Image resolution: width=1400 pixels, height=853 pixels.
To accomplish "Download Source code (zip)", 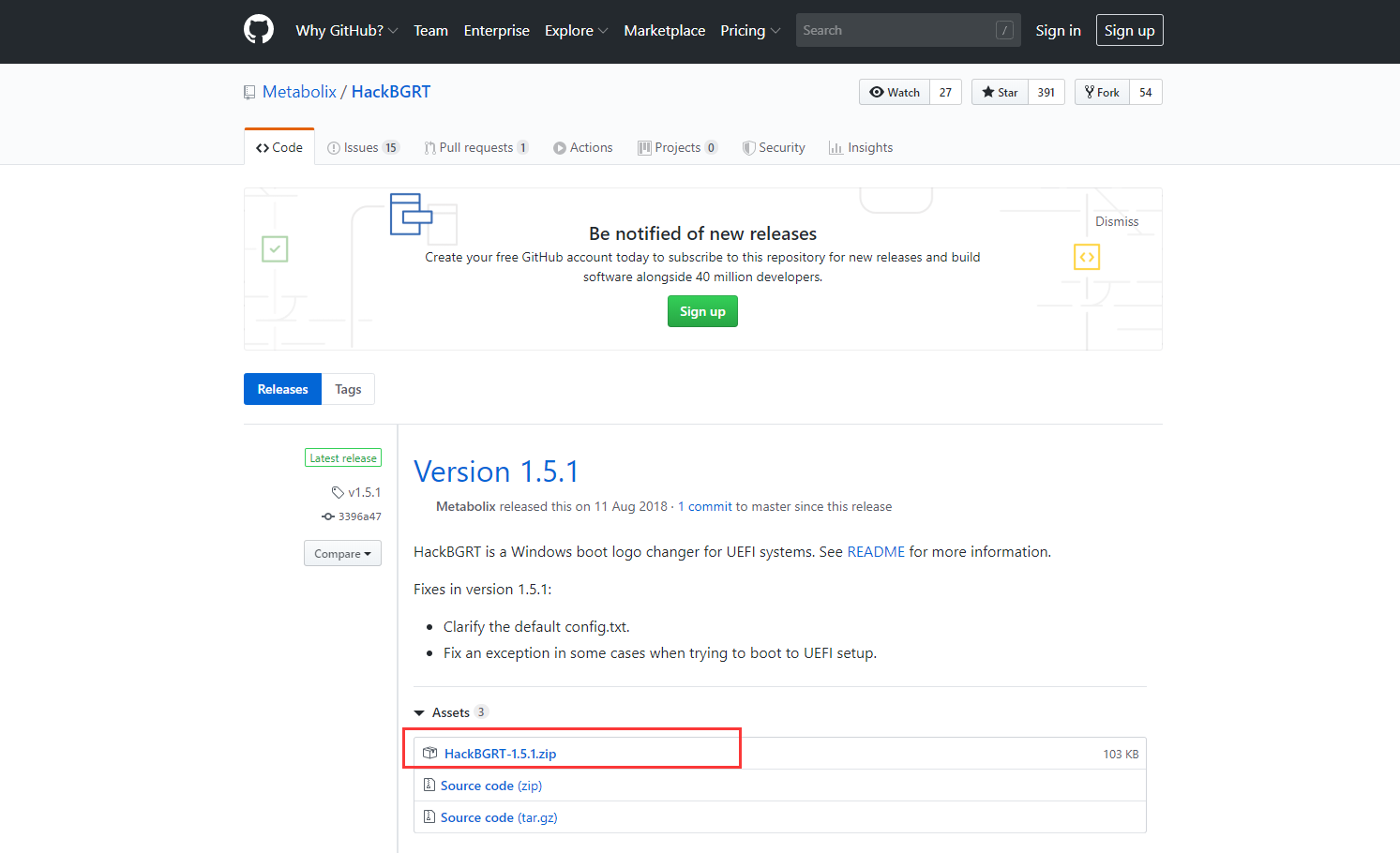I will click(x=491, y=786).
